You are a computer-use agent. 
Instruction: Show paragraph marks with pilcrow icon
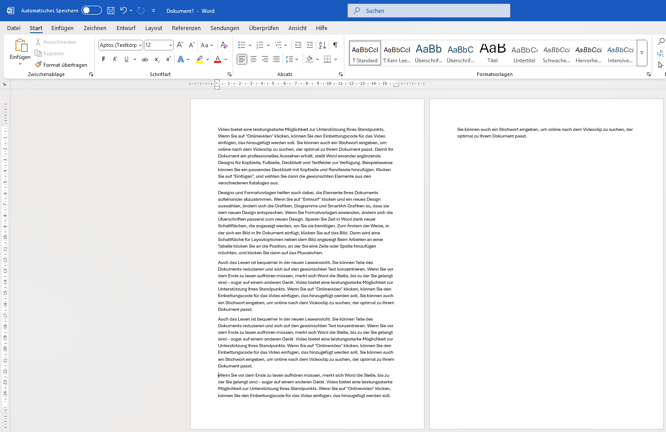pos(335,45)
